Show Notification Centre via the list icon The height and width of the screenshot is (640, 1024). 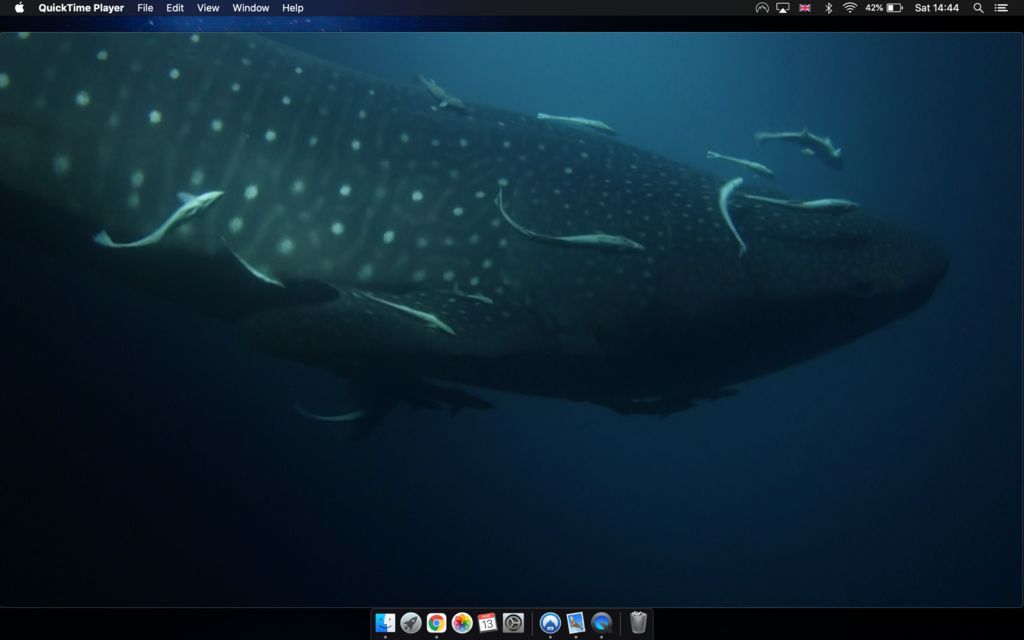click(1001, 8)
